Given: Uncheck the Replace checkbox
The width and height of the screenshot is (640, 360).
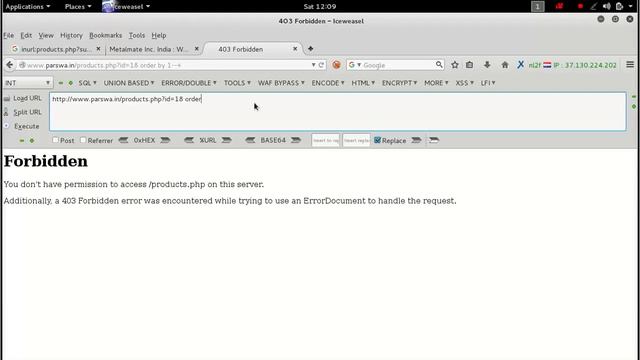Looking at the screenshot, I should [x=378, y=140].
